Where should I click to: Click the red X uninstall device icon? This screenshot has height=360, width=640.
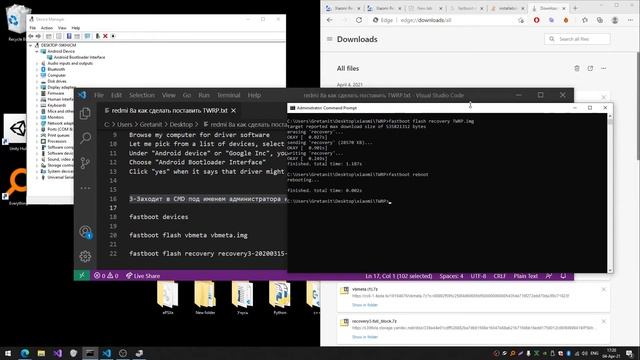pyautogui.click(x=105, y=36)
